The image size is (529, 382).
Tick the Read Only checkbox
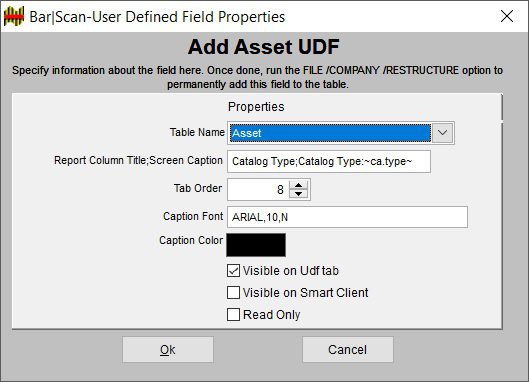(233, 315)
